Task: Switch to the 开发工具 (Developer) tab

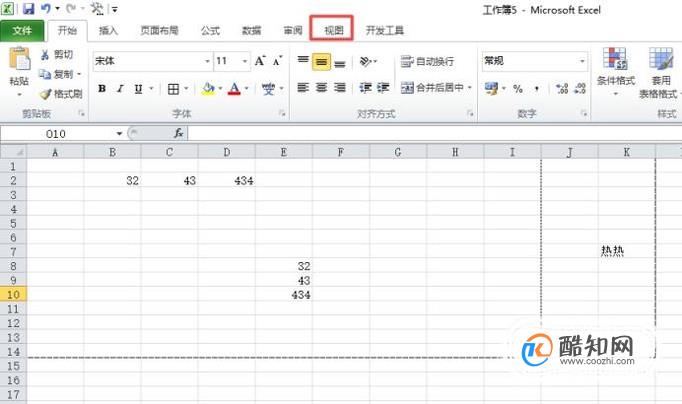Action: point(384,30)
